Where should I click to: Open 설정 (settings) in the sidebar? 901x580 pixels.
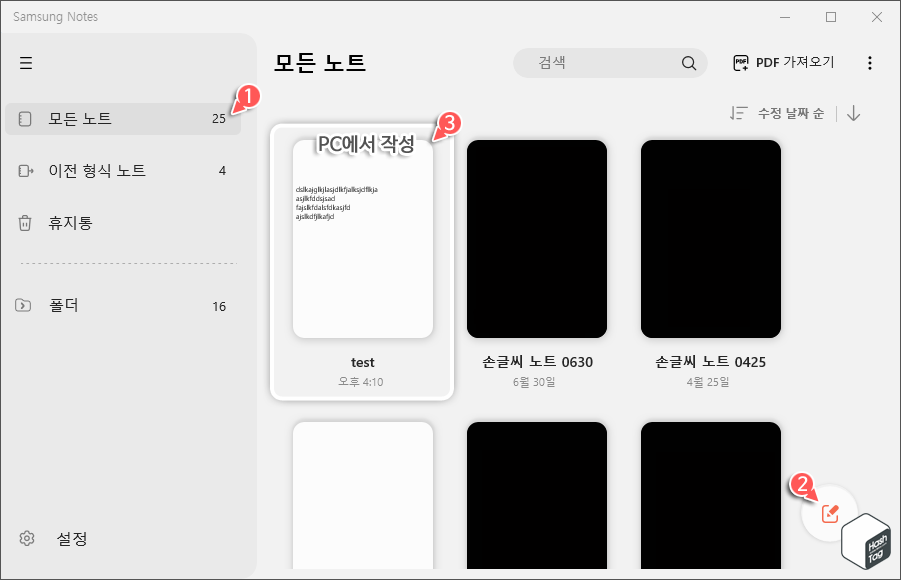click(x=70, y=538)
